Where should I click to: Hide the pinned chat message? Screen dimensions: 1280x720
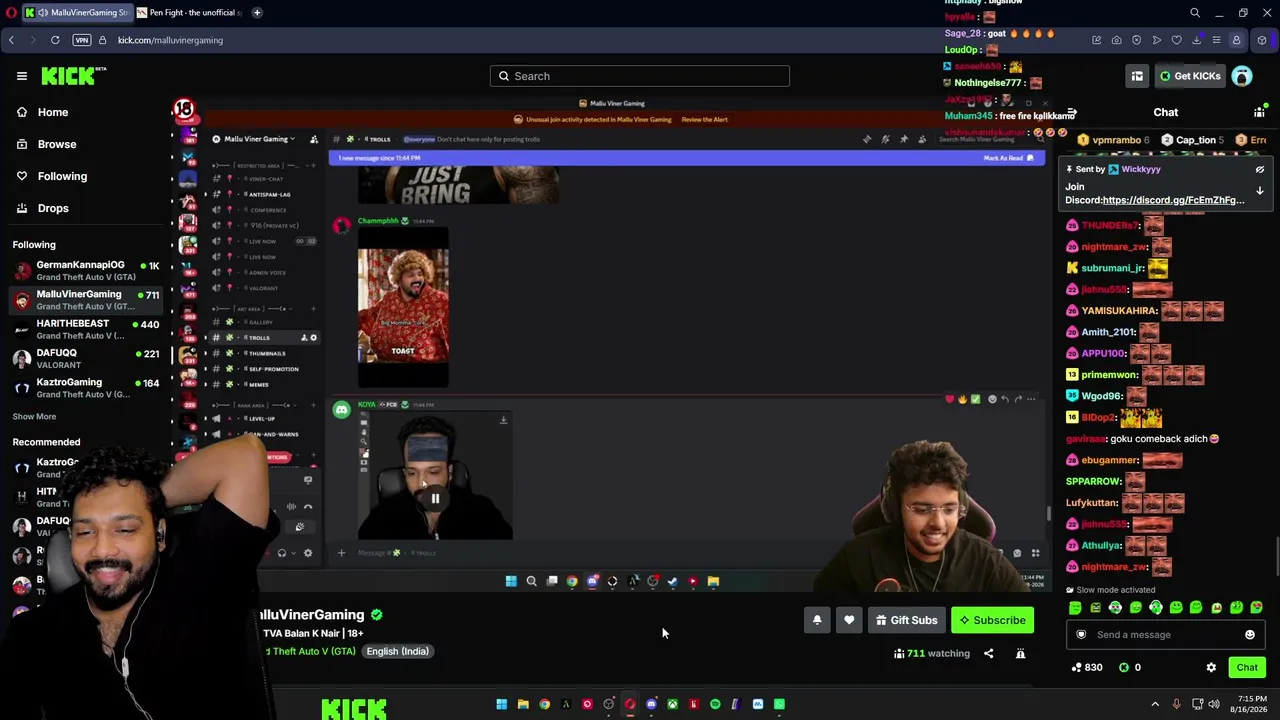[1260, 169]
